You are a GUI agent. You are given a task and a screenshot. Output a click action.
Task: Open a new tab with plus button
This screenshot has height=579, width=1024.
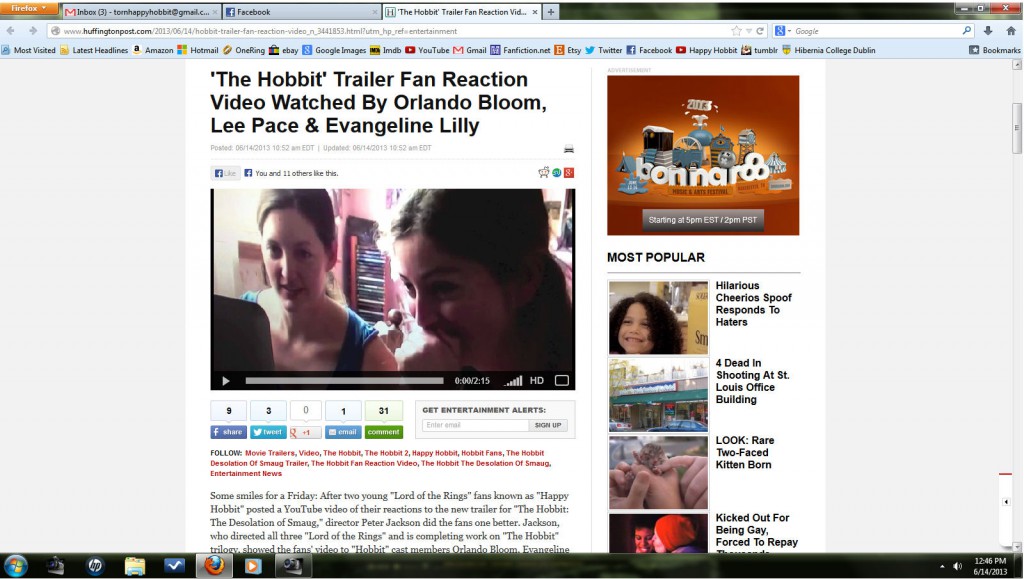[x=551, y=12]
